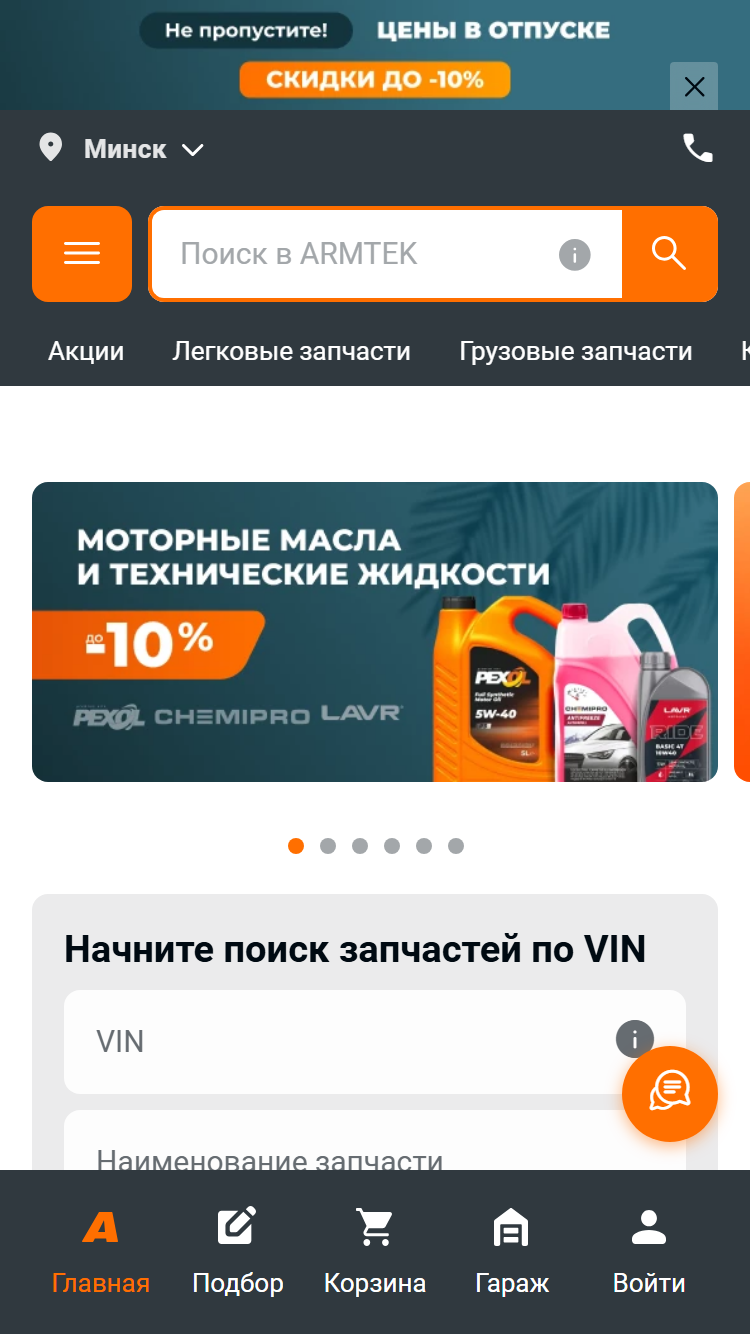Click the info icon in search field

click(574, 255)
